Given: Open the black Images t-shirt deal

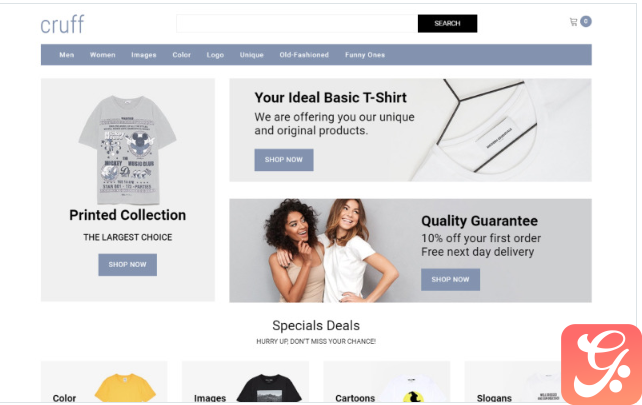Looking at the screenshot, I should click(x=245, y=382).
